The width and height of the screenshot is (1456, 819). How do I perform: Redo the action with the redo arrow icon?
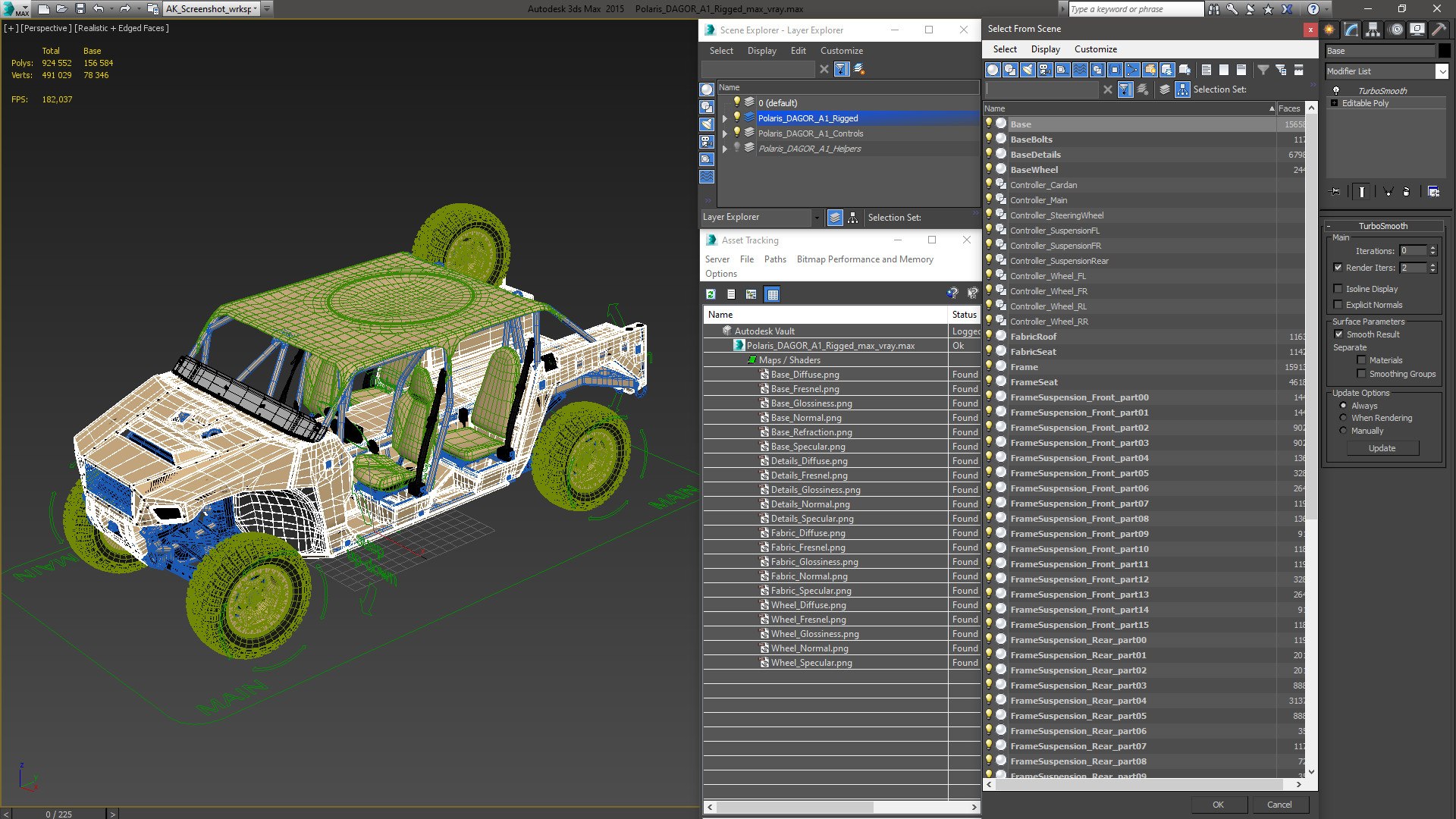[x=125, y=9]
